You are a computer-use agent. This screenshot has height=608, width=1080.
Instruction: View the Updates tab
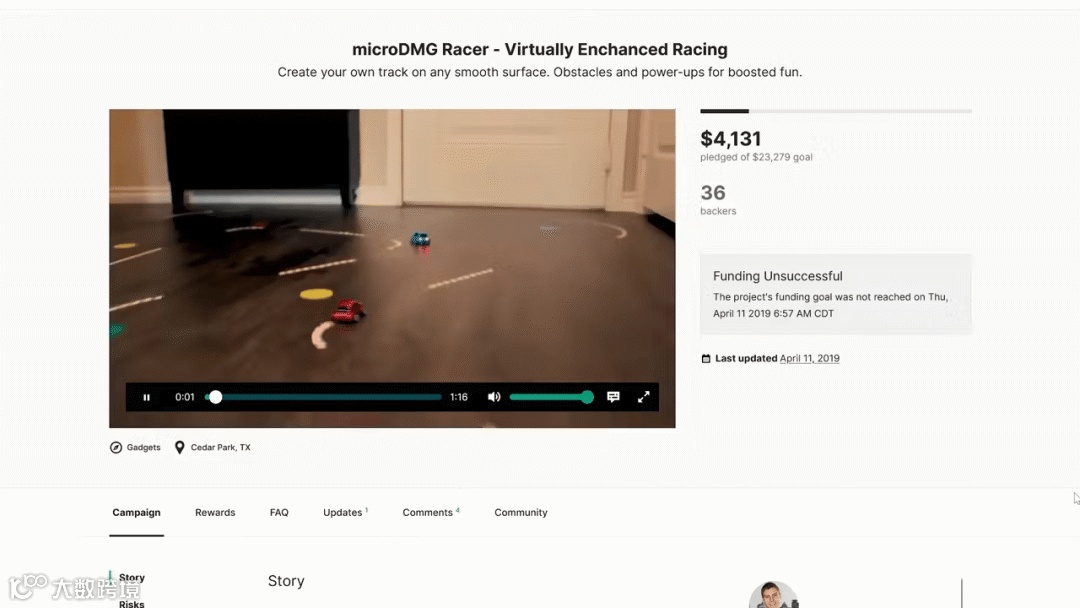coord(345,512)
